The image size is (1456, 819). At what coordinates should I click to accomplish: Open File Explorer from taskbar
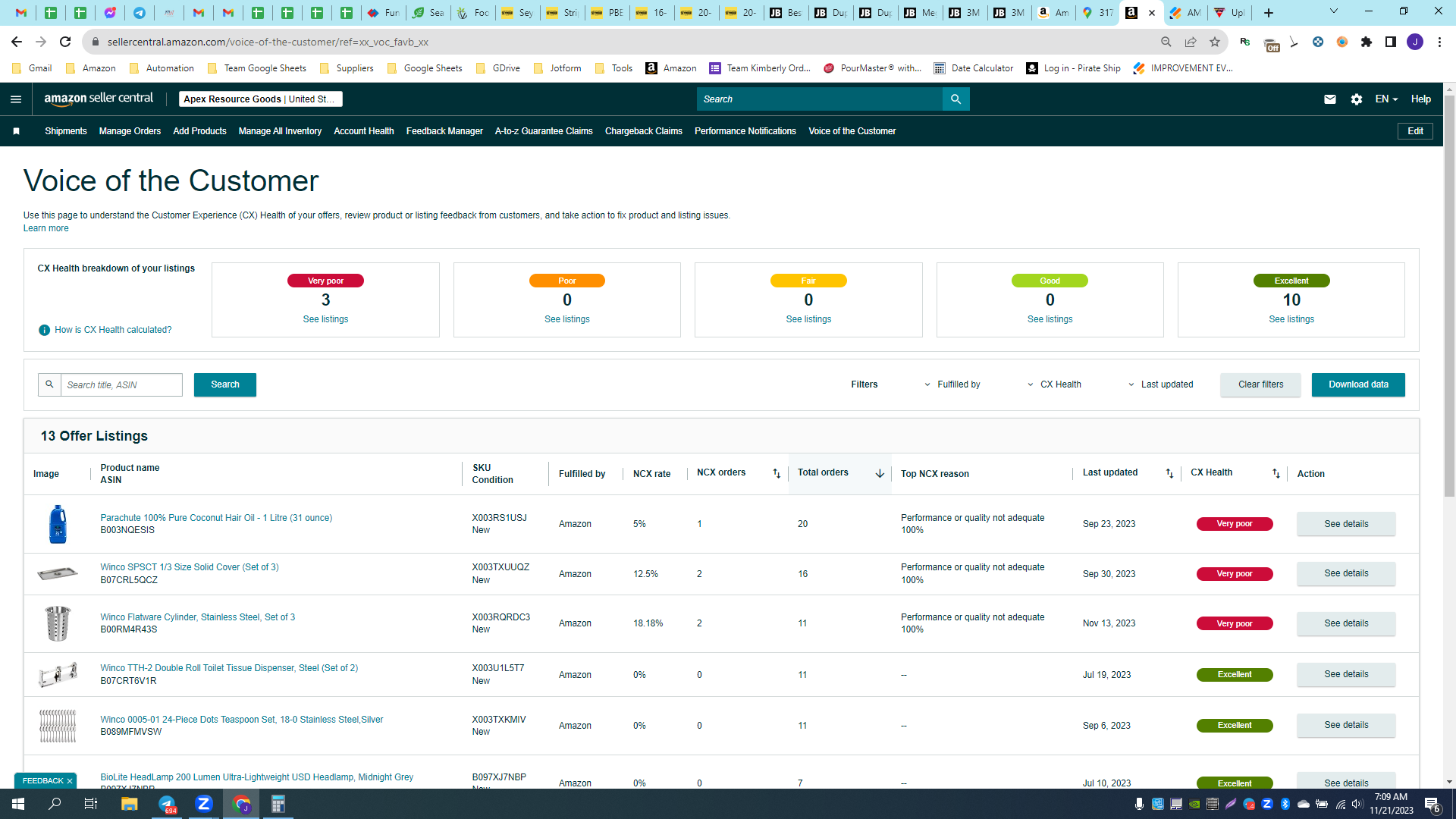(x=129, y=804)
